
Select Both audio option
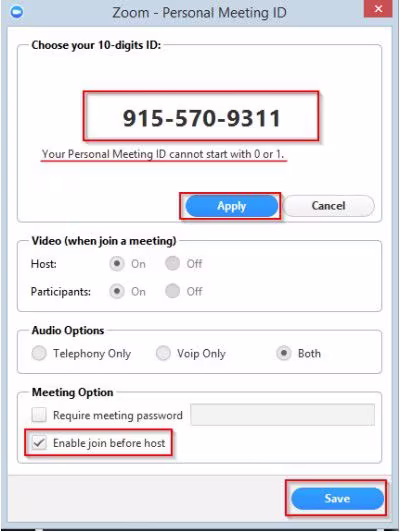[284, 353]
